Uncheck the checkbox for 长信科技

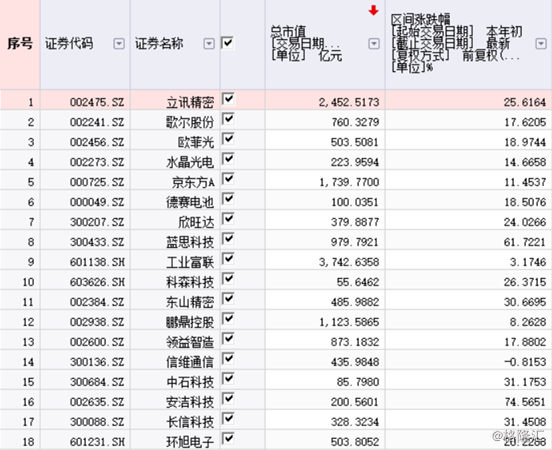(228, 419)
